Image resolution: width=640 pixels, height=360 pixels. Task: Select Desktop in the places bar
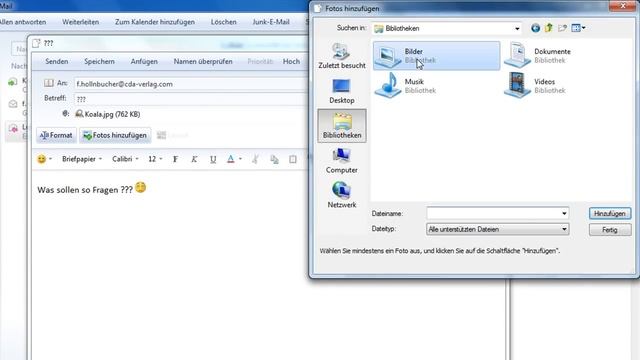pos(342,91)
